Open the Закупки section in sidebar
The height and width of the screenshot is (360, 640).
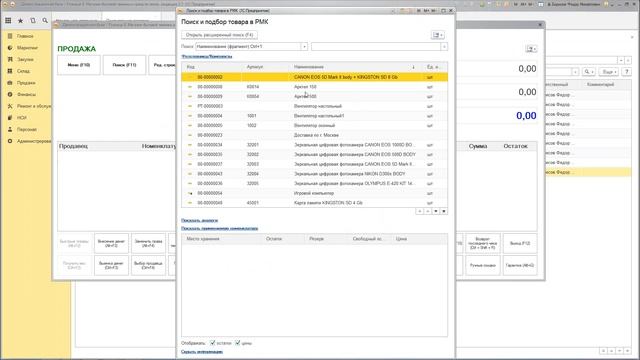click(25, 60)
